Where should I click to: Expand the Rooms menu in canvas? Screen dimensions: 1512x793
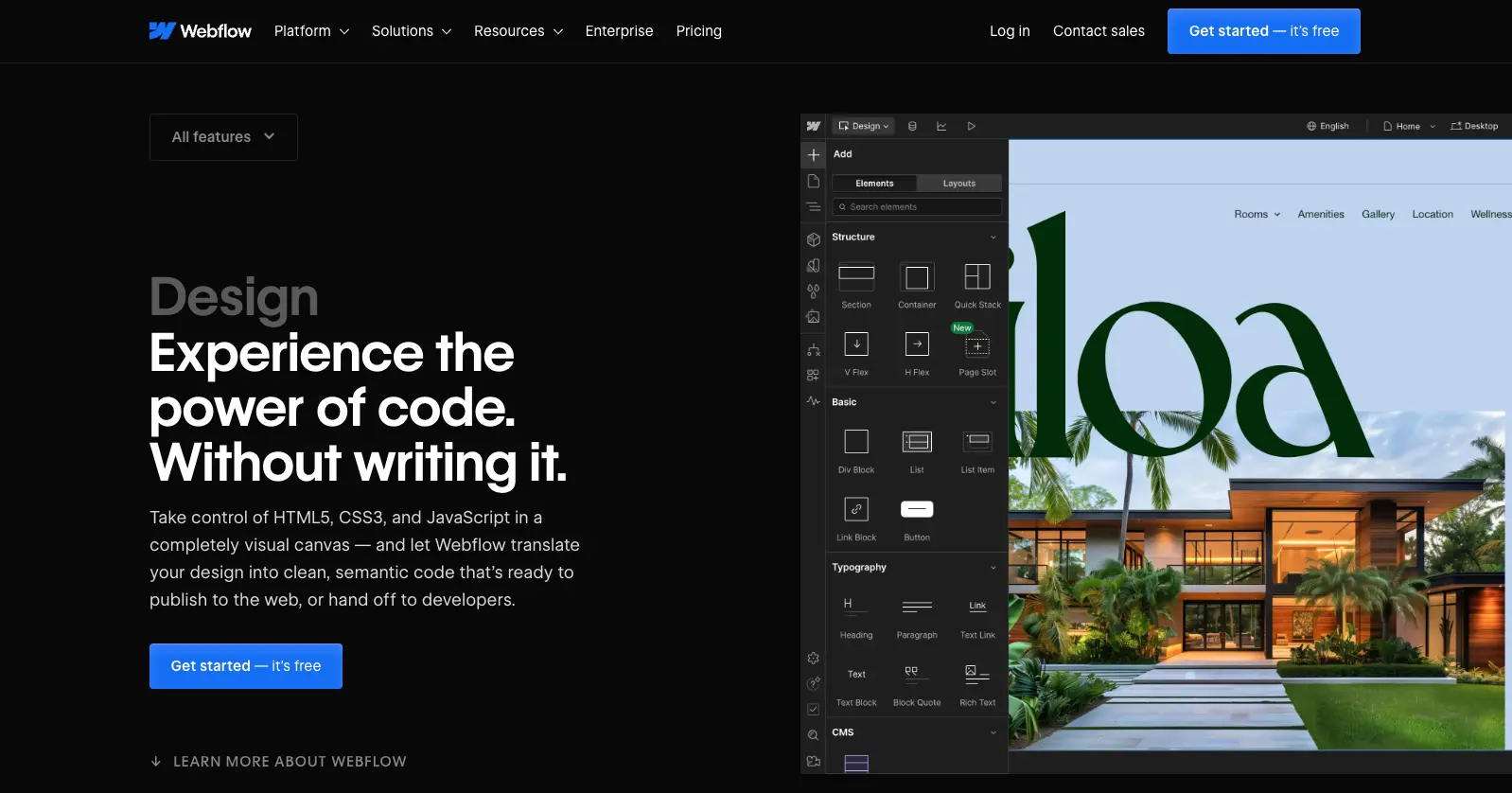pyautogui.click(x=1257, y=215)
